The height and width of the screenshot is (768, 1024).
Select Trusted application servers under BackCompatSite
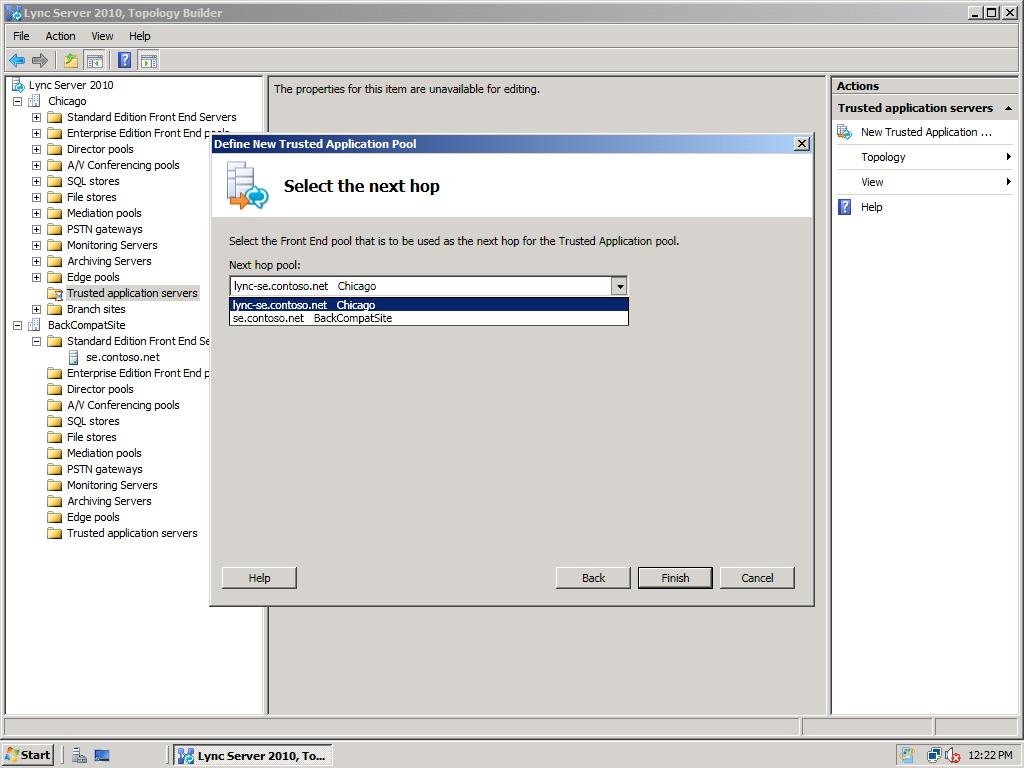[x=132, y=534]
